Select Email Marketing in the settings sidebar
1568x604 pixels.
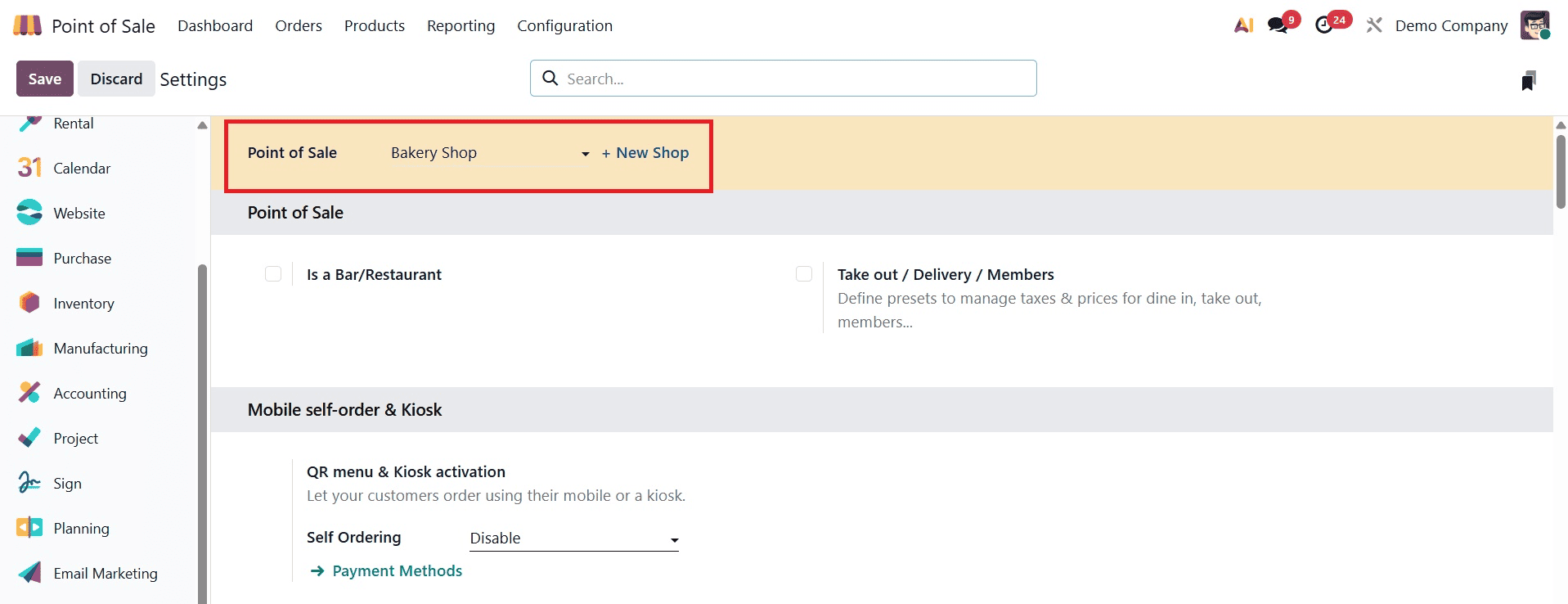click(106, 574)
